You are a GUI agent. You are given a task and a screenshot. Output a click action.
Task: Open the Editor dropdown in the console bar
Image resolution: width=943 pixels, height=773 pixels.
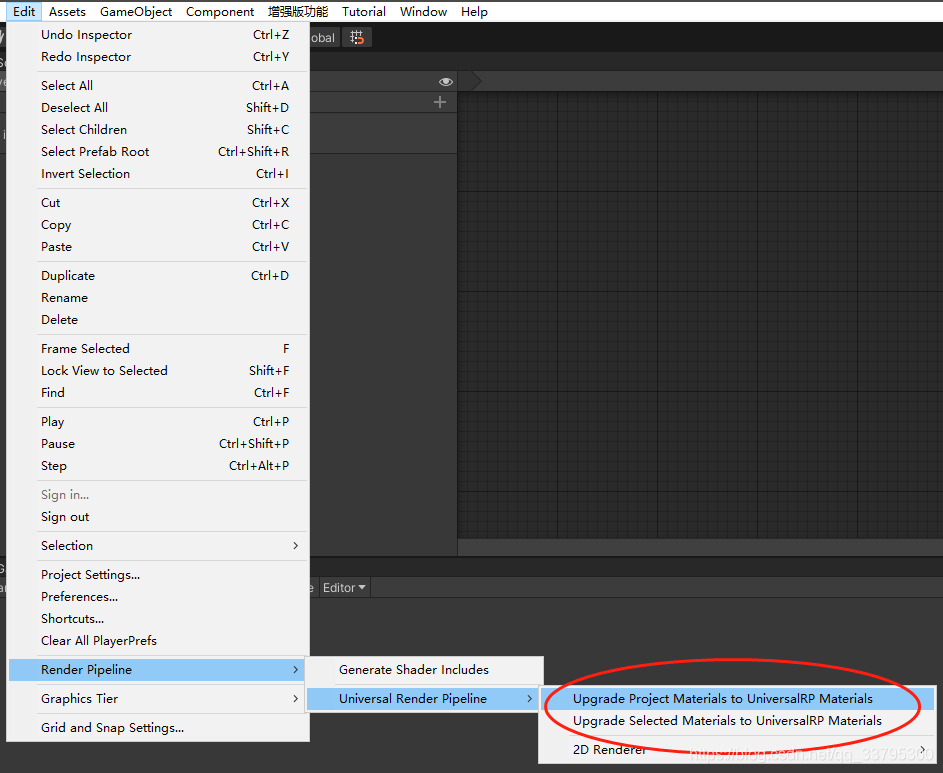click(x=344, y=588)
